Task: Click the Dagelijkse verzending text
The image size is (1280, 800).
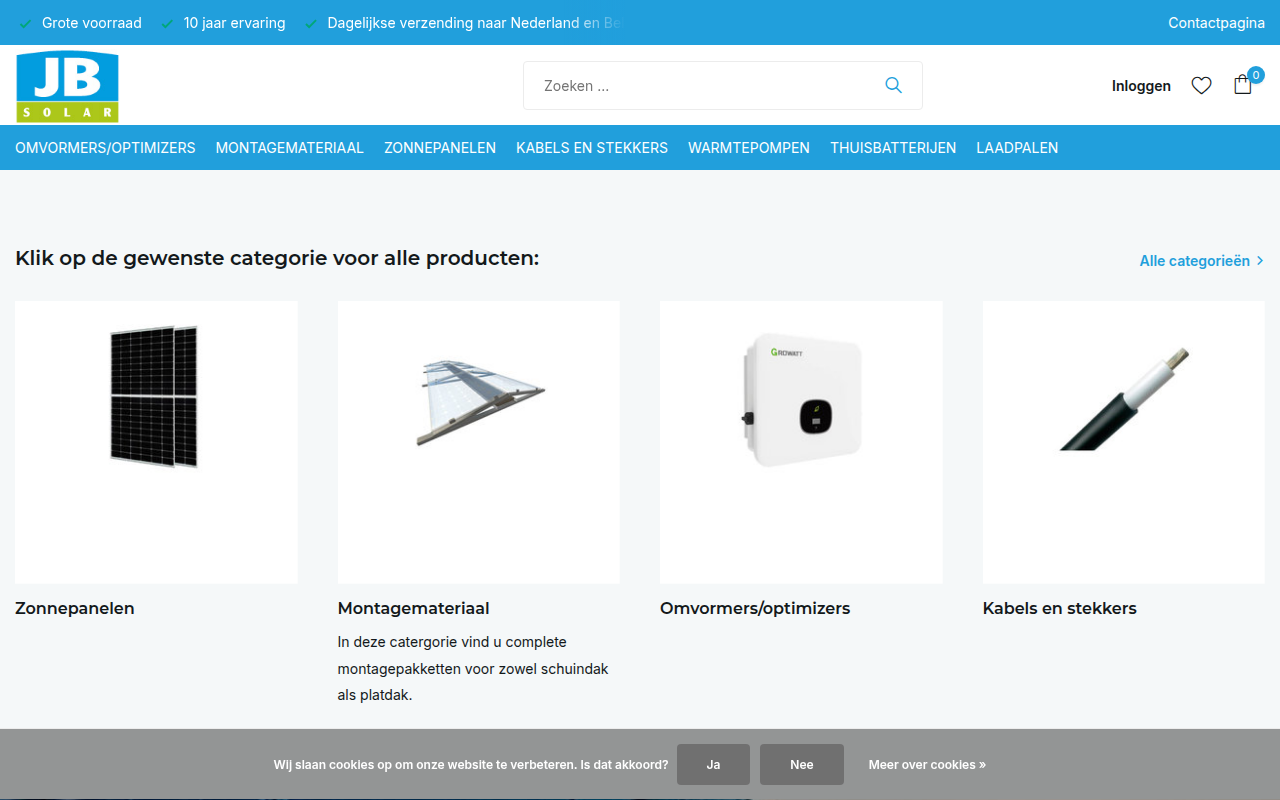Action: (x=475, y=23)
